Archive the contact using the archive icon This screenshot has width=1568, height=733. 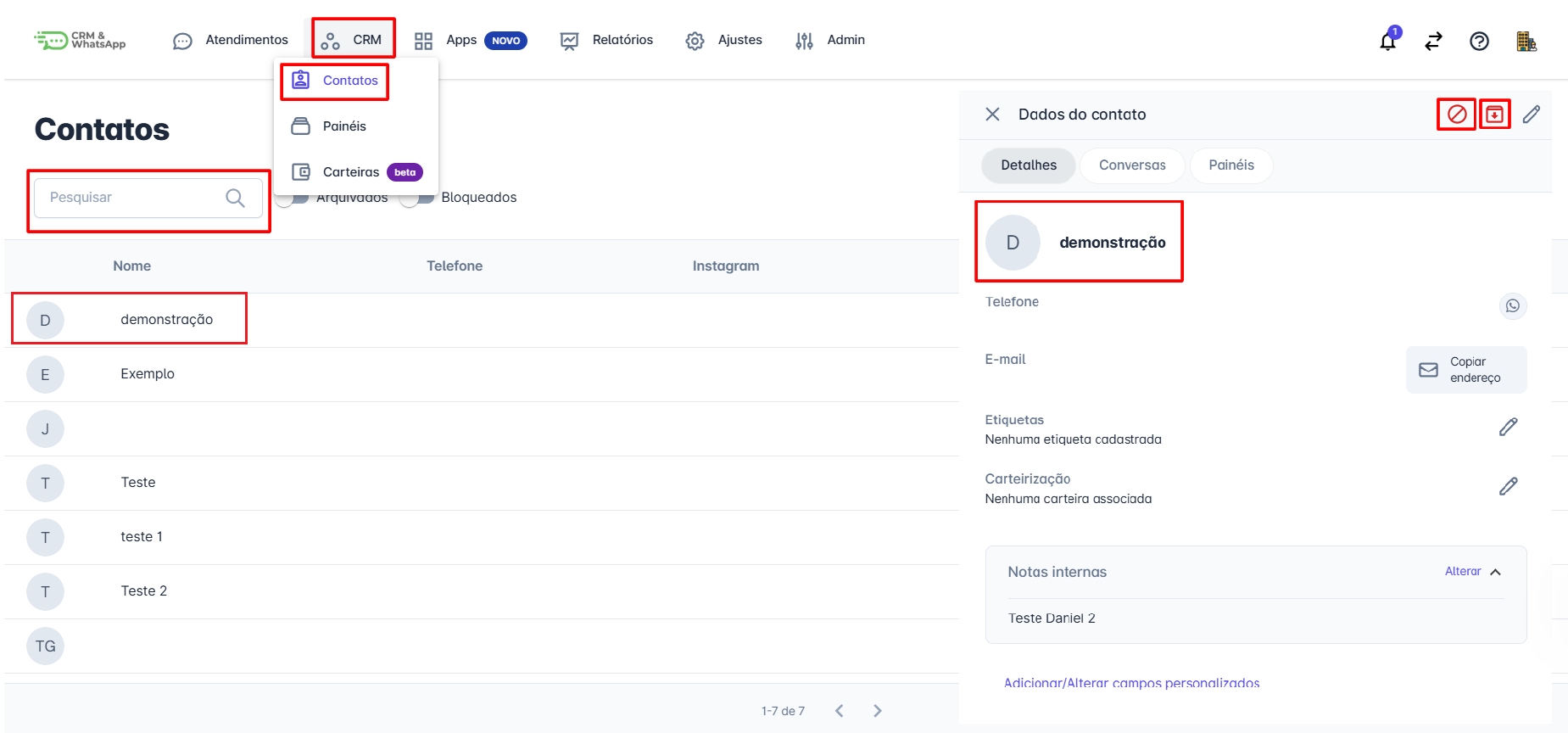(1494, 114)
